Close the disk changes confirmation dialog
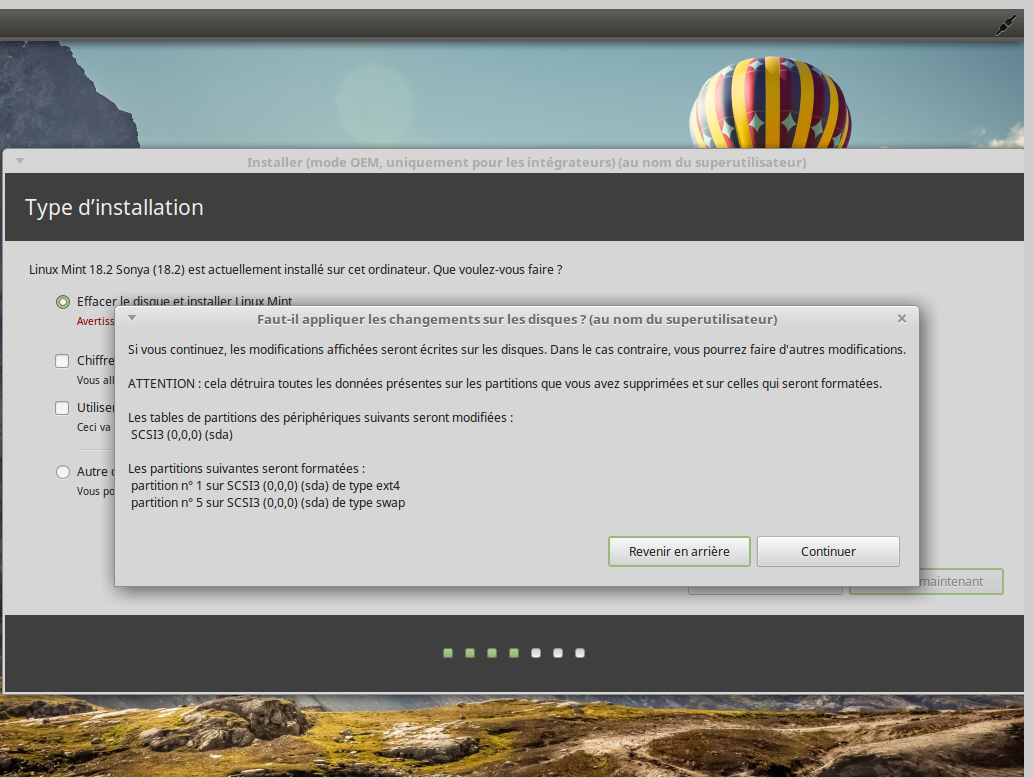Viewport: 1033px width, 778px height. pyautogui.click(x=901, y=318)
